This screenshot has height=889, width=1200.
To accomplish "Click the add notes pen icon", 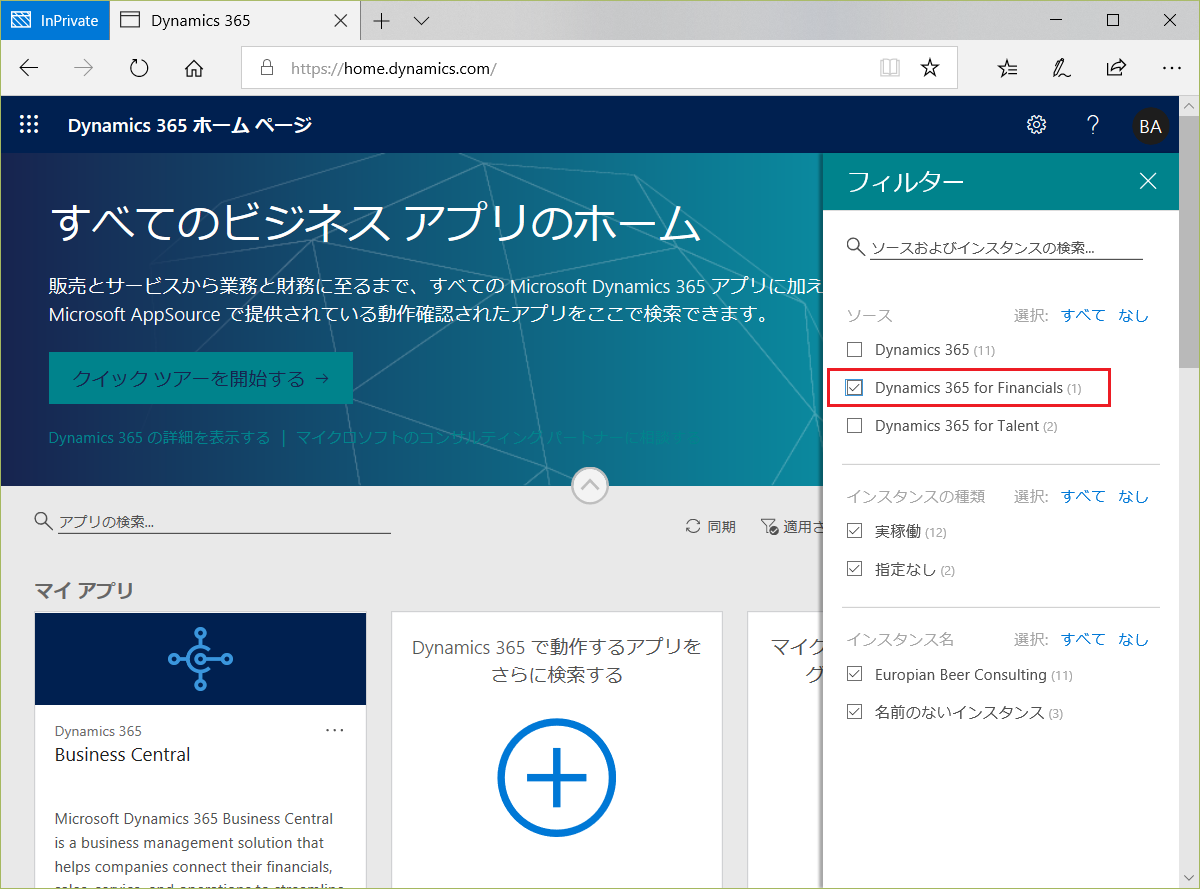I will (x=1062, y=68).
